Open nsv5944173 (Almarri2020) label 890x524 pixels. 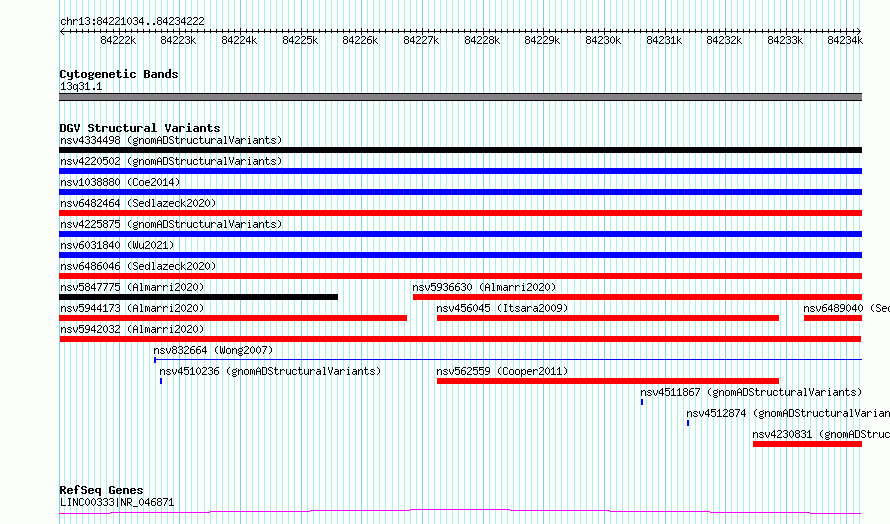click(132, 308)
